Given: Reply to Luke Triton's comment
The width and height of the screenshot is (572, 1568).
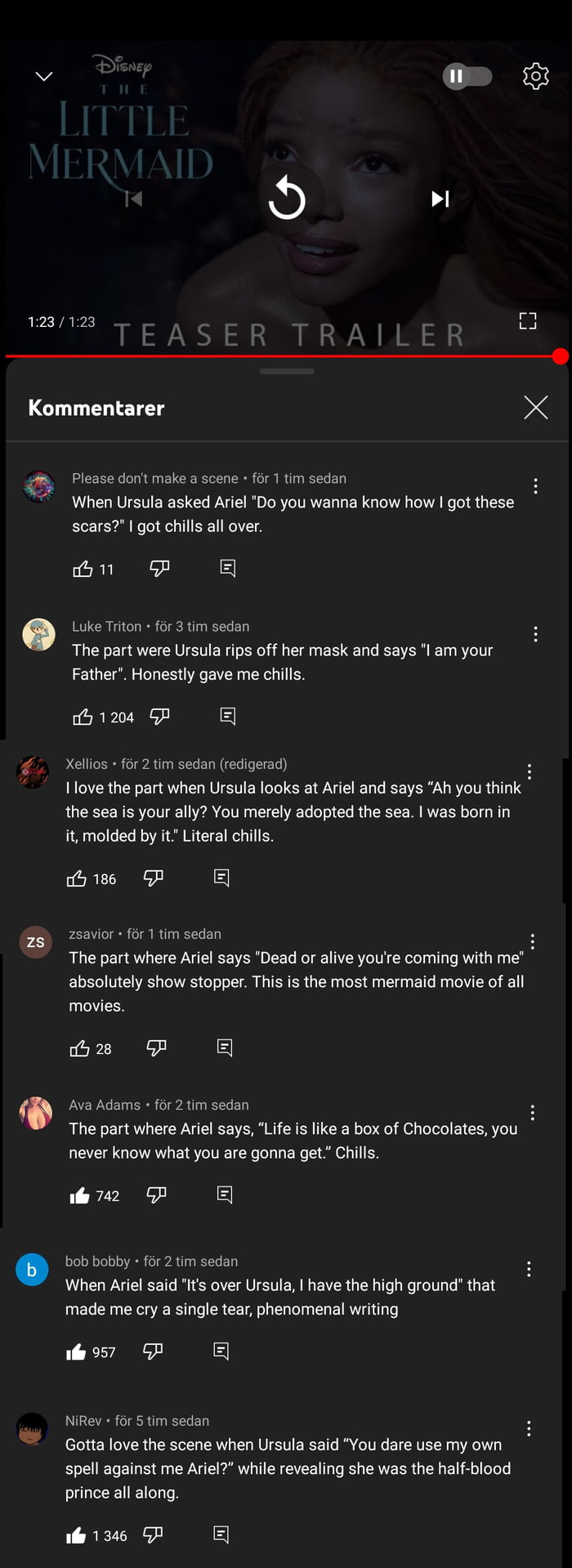Looking at the screenshot, I should coord(226,716).
